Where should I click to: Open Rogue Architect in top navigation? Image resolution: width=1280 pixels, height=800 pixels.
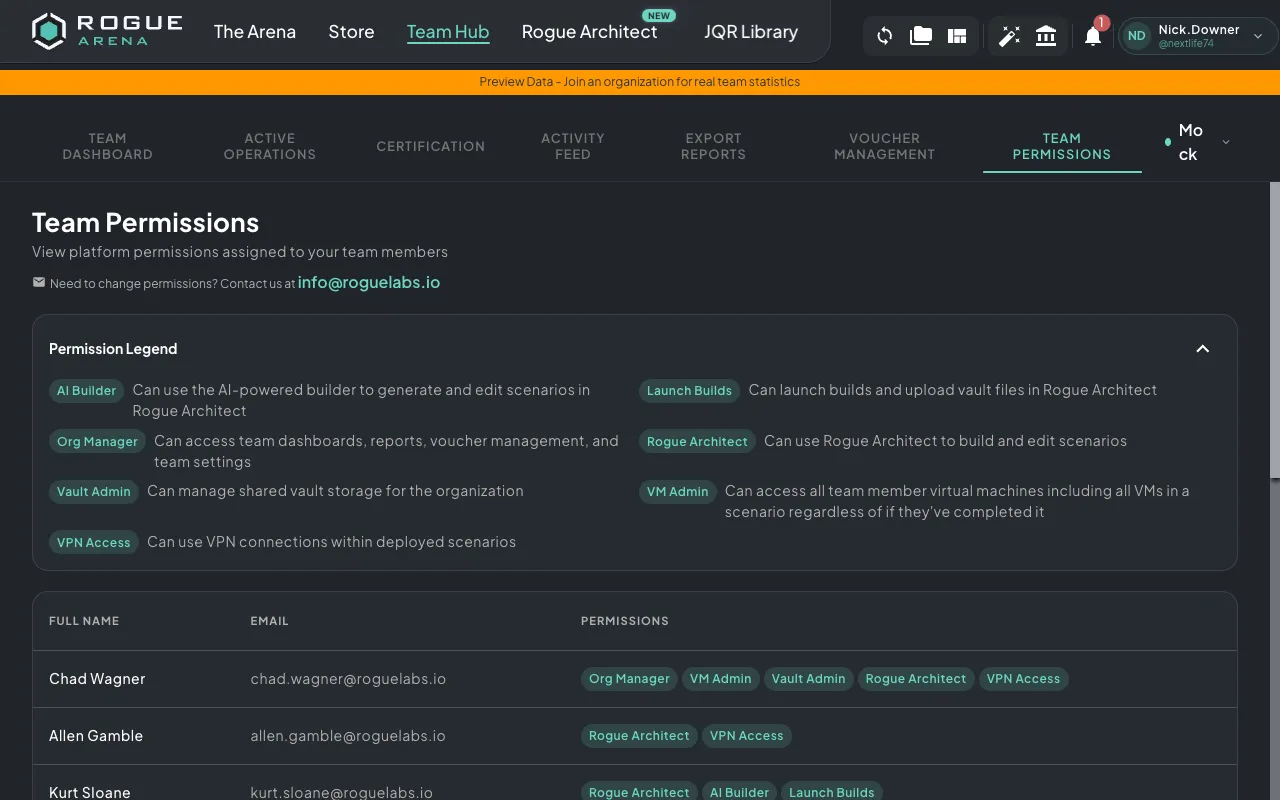click(589, 32)
